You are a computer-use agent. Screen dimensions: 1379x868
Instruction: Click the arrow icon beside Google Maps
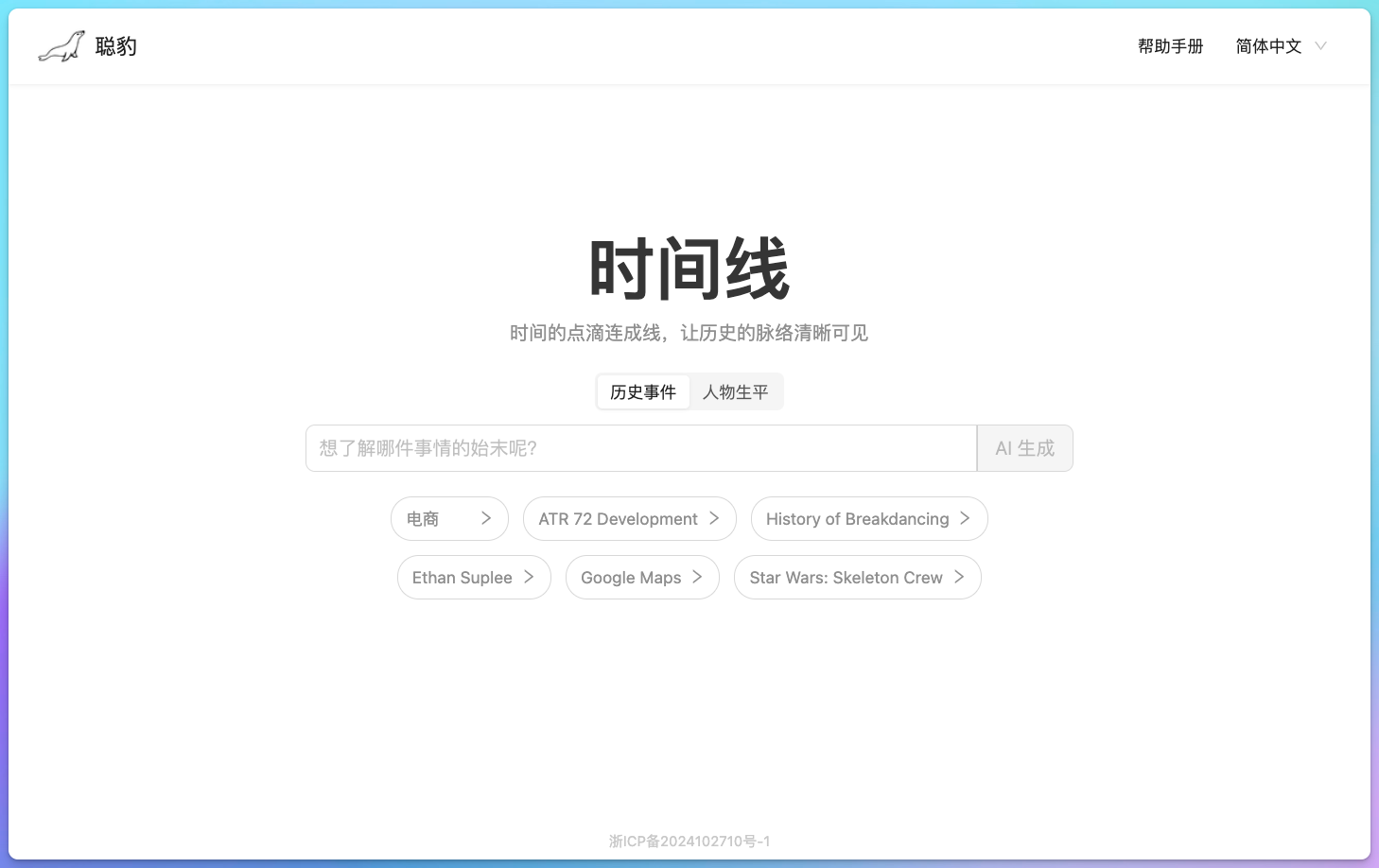pyautogui.click(x=699, y=577)
